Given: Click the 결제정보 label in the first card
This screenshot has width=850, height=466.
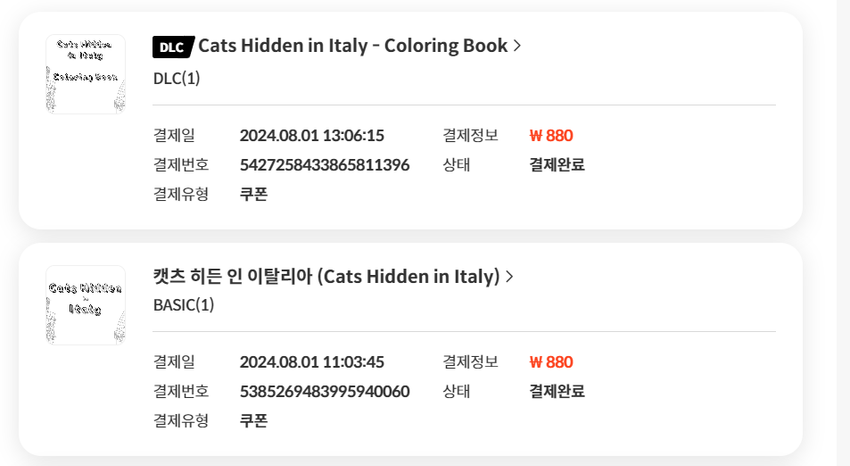Looking at the screenshot, I should click(x=470, y=135).
